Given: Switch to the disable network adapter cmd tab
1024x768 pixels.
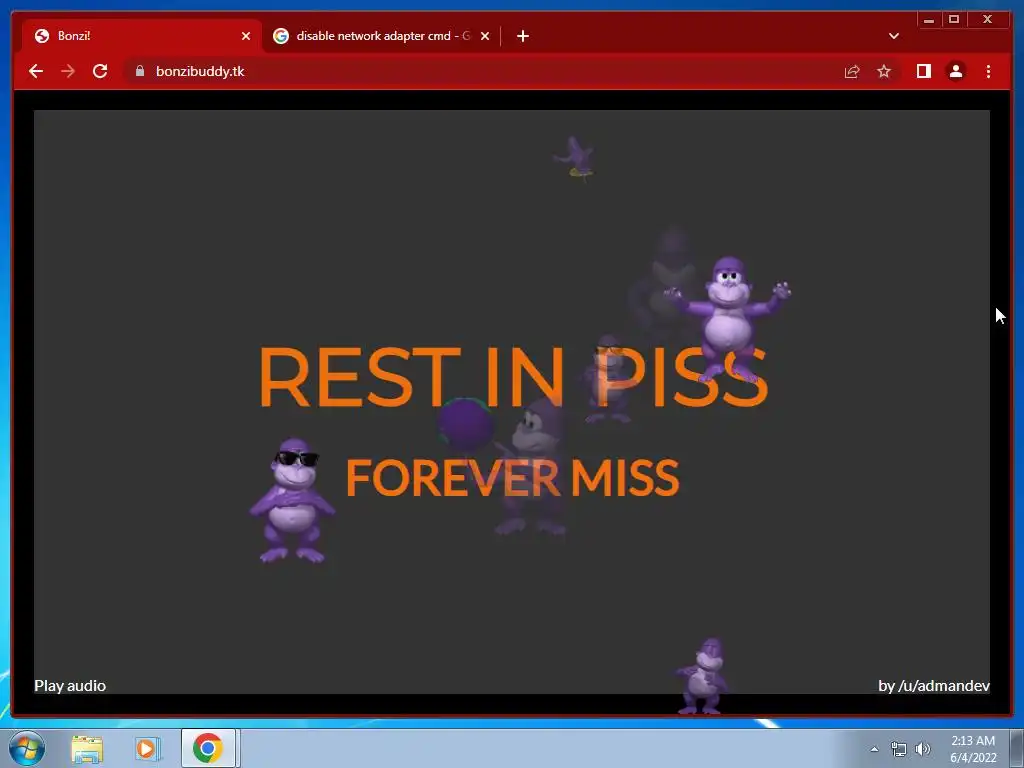Looking at the screenshot, I should pos(382,36).
